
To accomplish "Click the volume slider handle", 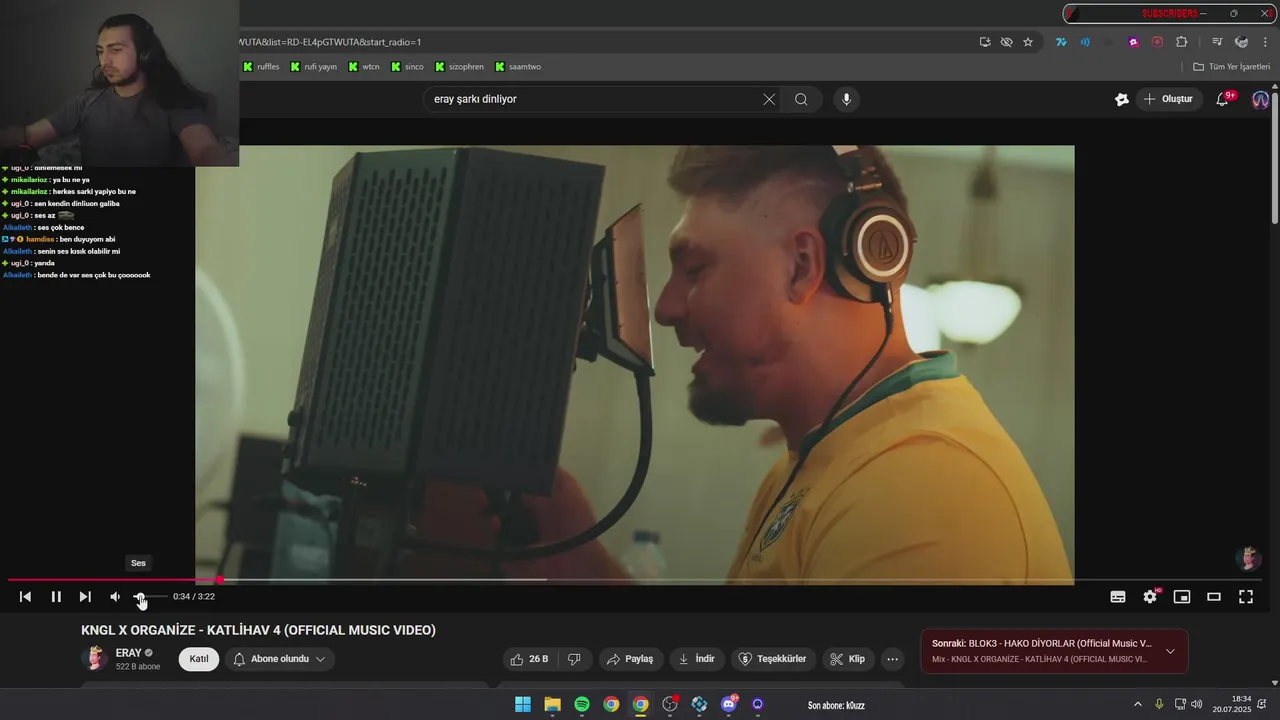I will (x=139, y=597).
